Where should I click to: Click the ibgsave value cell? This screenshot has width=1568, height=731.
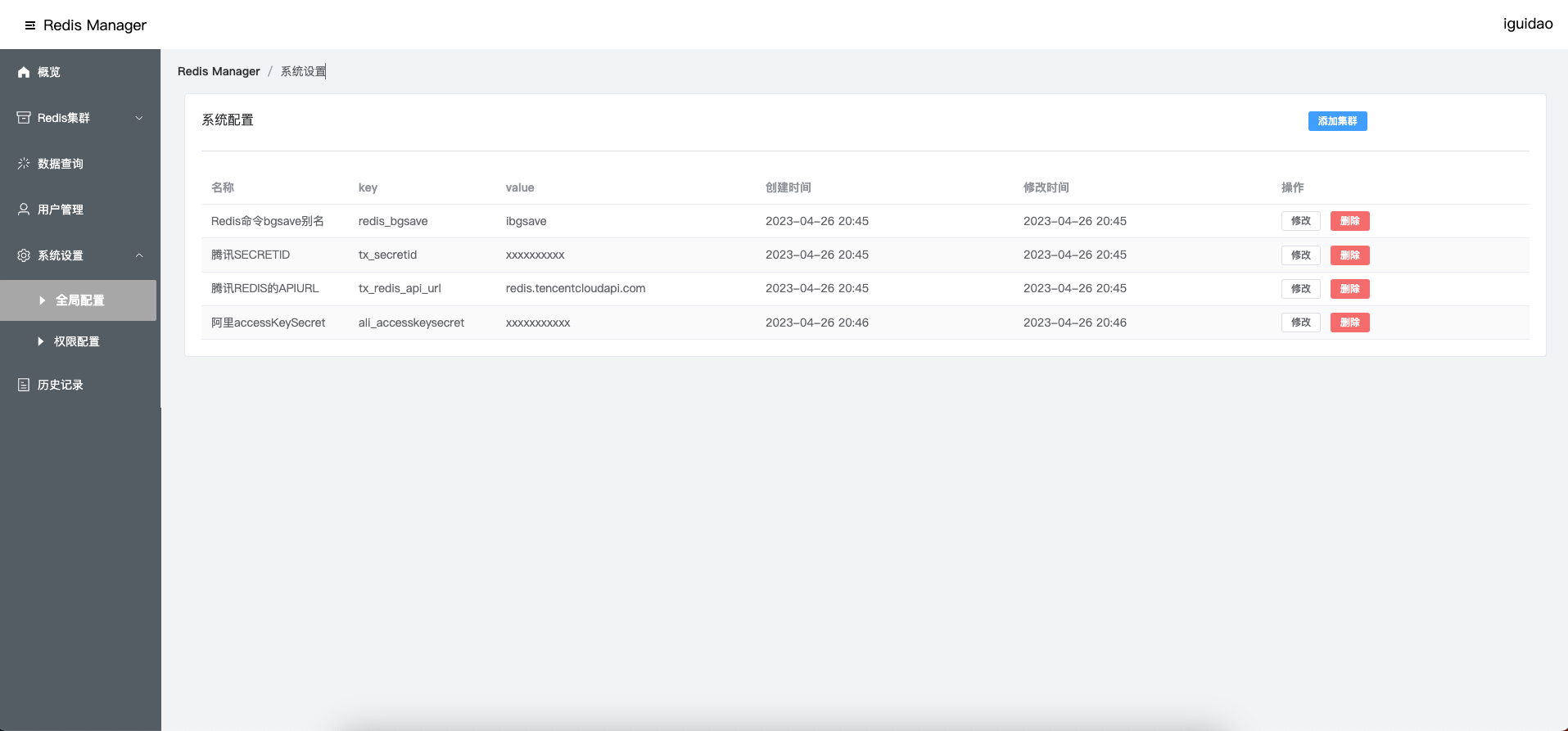point(526,221)
